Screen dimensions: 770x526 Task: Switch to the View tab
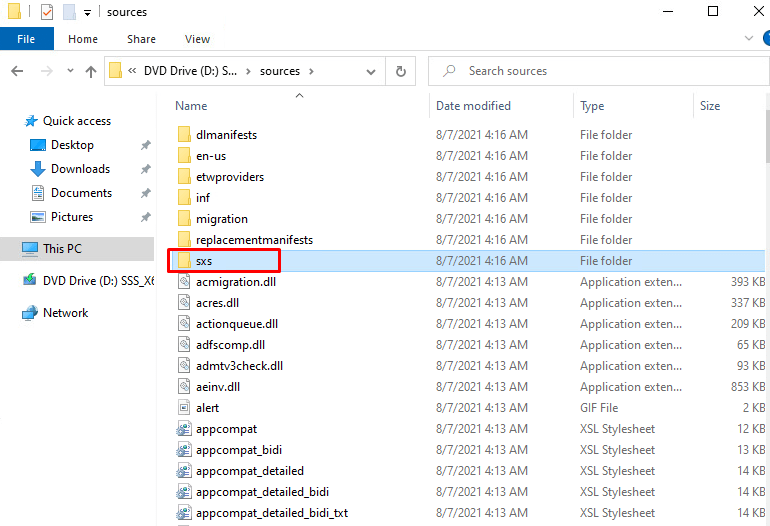click(197, 39)
